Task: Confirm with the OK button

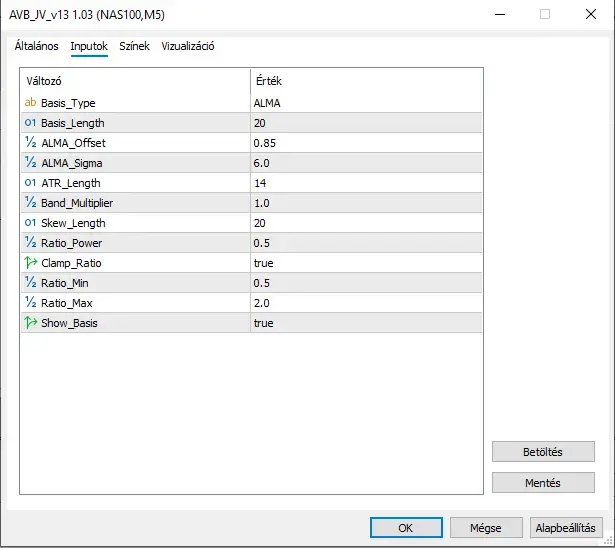Action: coord(406,528)
